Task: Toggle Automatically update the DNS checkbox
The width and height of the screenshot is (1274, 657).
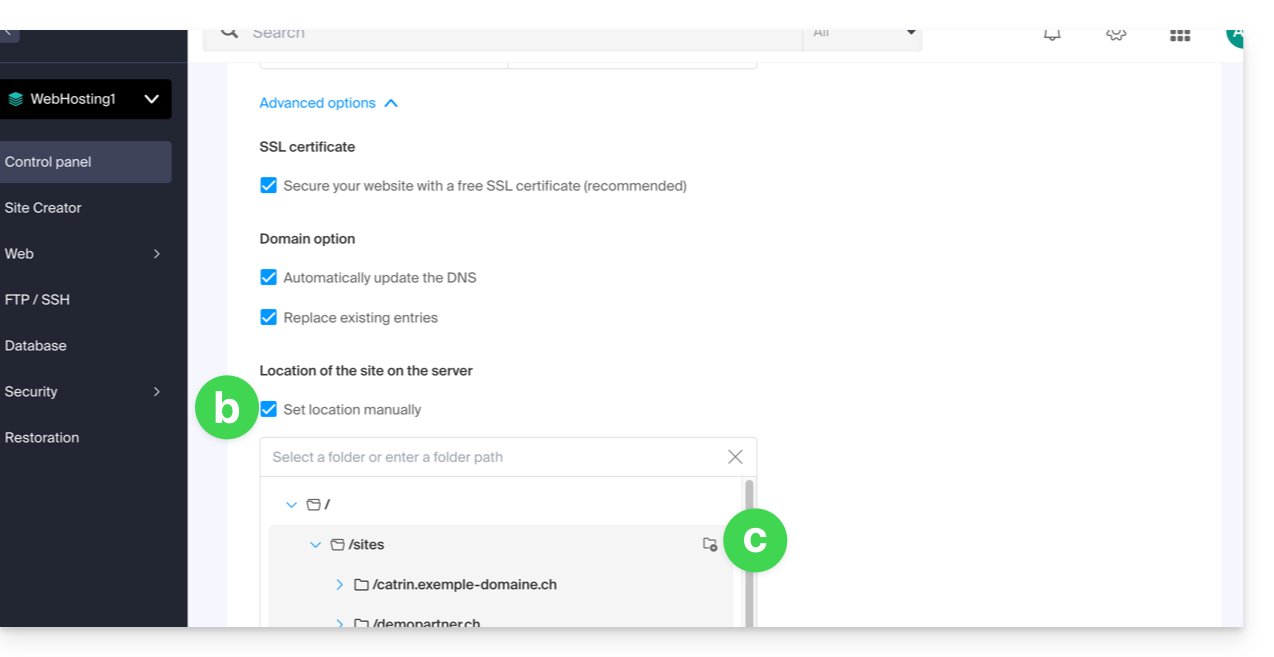Action: pyautogui.click(x=268, y=277)
